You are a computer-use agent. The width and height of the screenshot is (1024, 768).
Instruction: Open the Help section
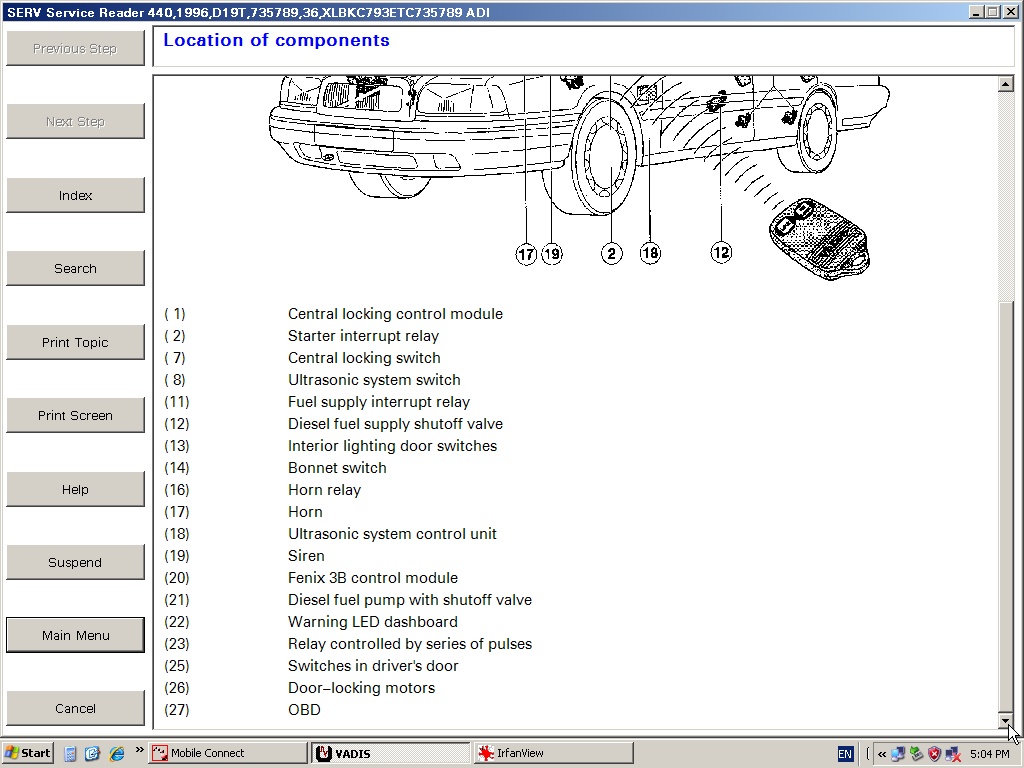[x=75, y=489]
